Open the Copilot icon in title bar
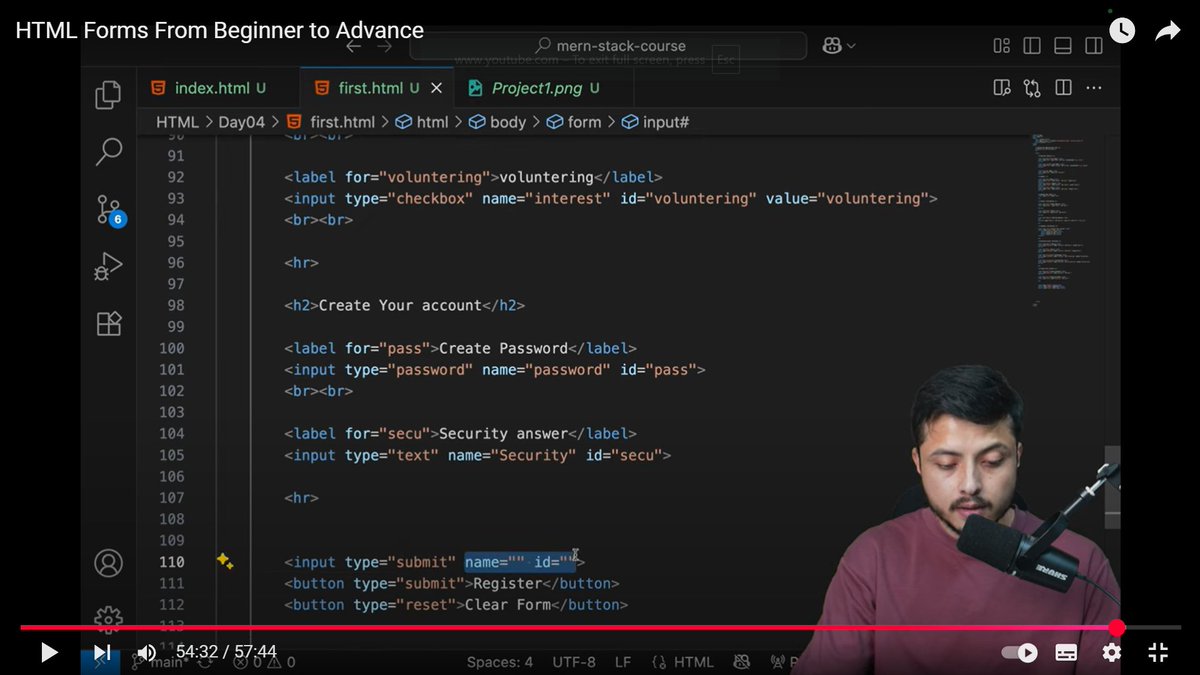This screenshot has height=675, width=1200. 831,46
